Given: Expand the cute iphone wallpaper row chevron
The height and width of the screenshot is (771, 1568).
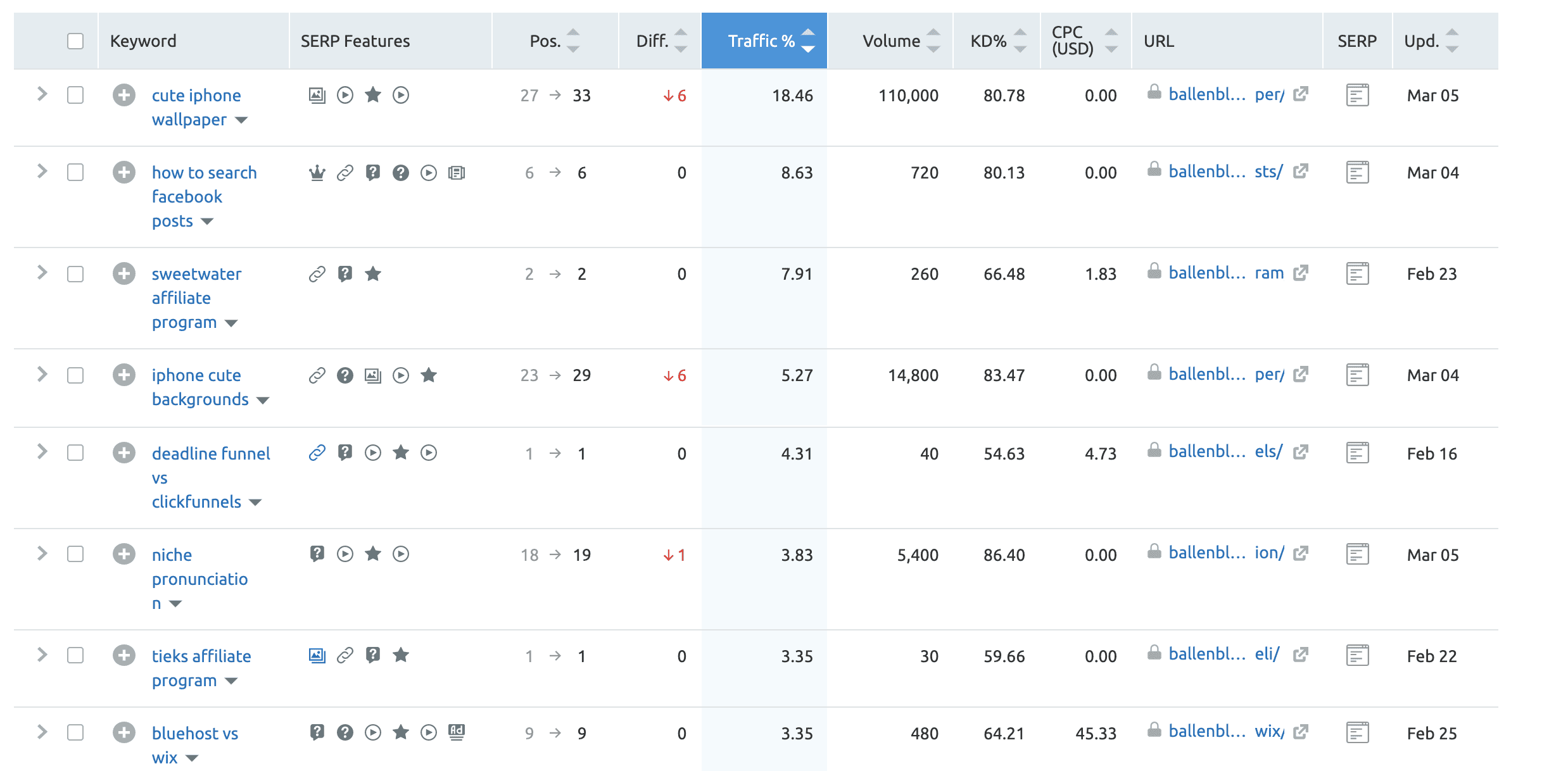Looking at the screenshot, I should [x=42, y=94].
